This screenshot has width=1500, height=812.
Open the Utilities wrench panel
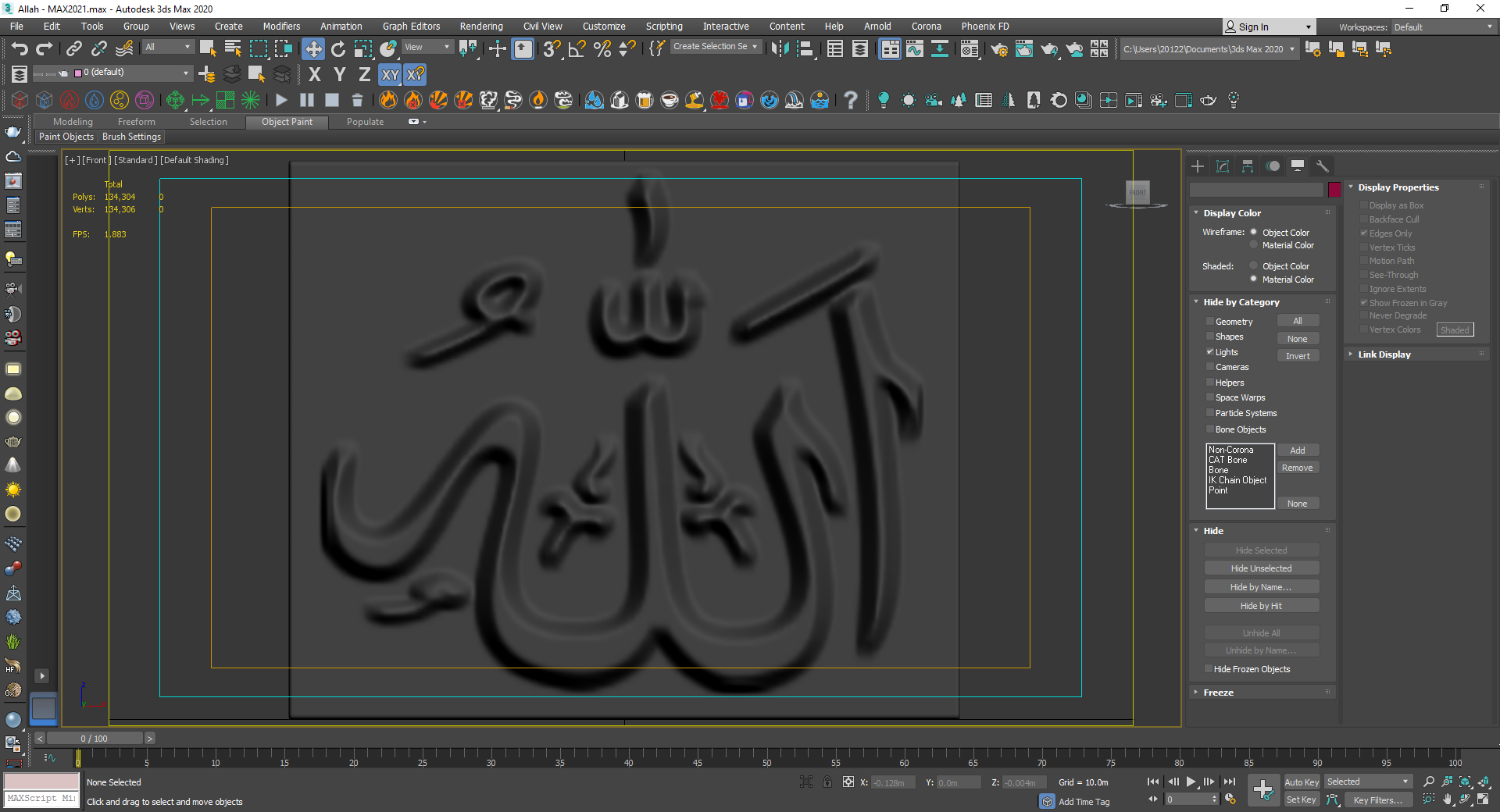1322,166
